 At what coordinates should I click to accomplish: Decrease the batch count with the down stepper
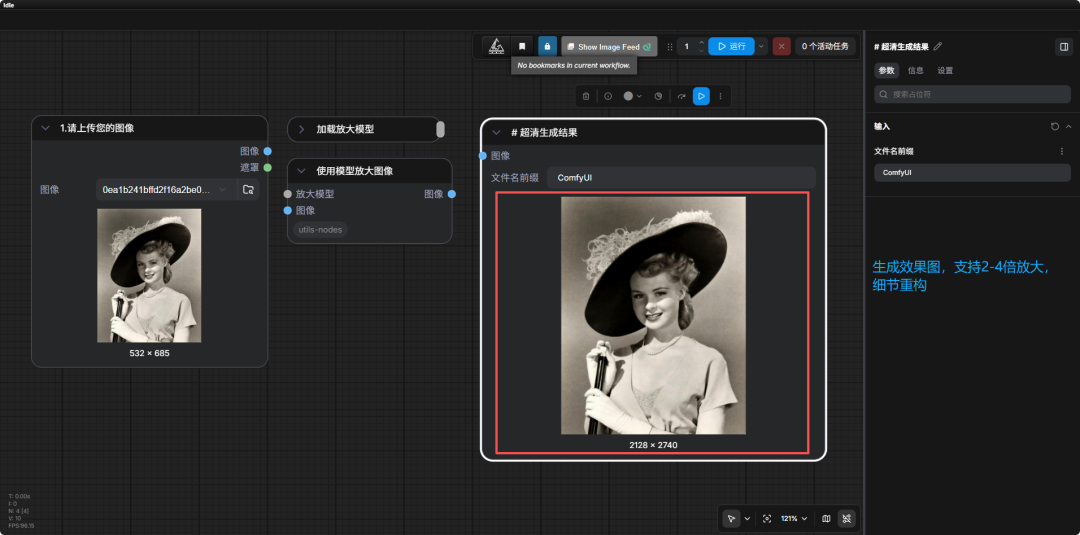(x=701, y=50)
